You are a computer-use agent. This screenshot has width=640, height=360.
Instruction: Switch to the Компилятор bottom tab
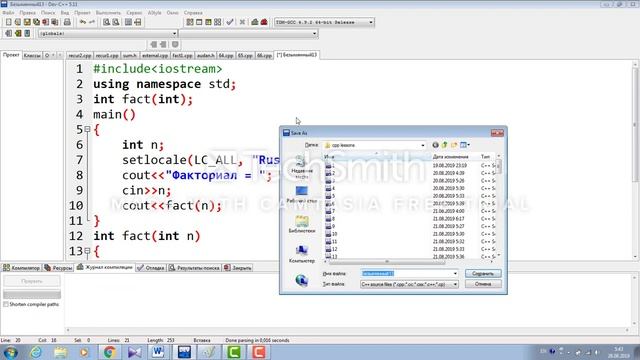(22, 268)
